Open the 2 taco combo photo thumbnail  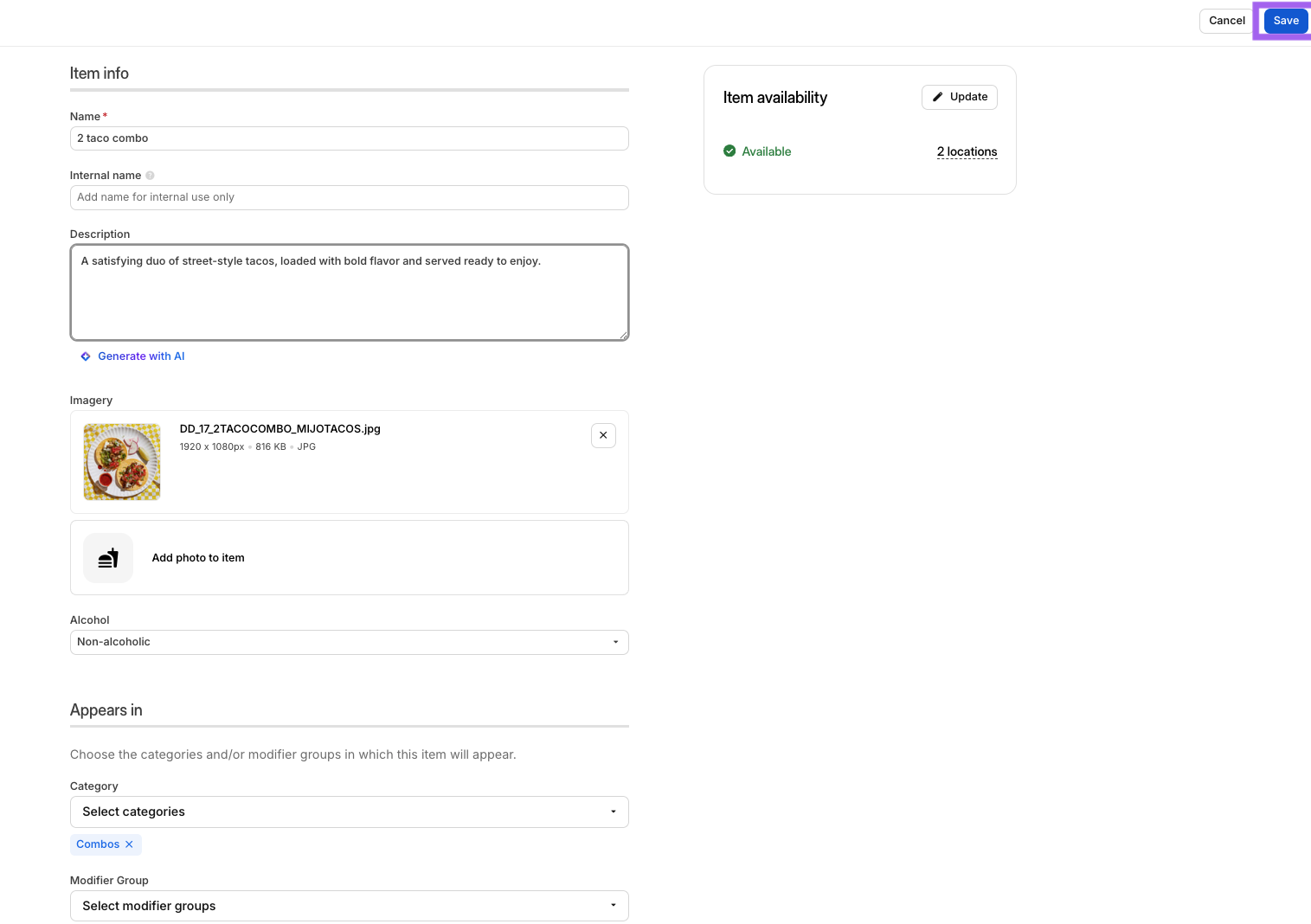(x=122, y=461)
